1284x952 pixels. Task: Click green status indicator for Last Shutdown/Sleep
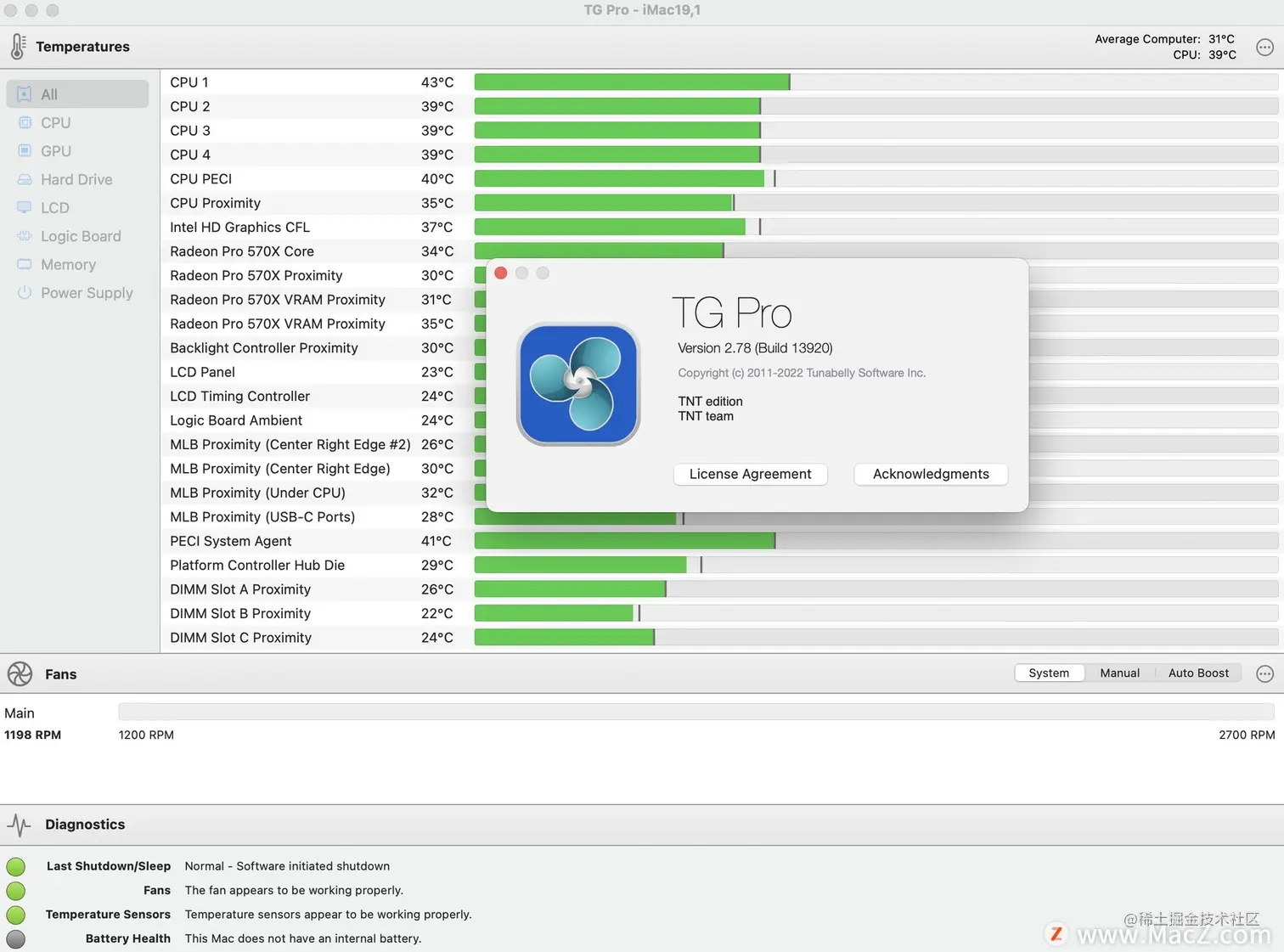pyautogui.click(x=15, y=866)
